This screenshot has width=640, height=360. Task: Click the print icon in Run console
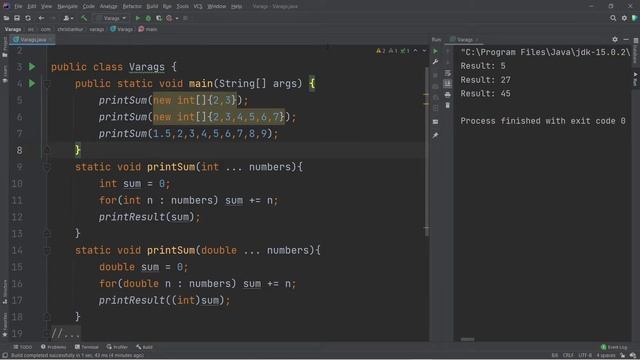448,95
